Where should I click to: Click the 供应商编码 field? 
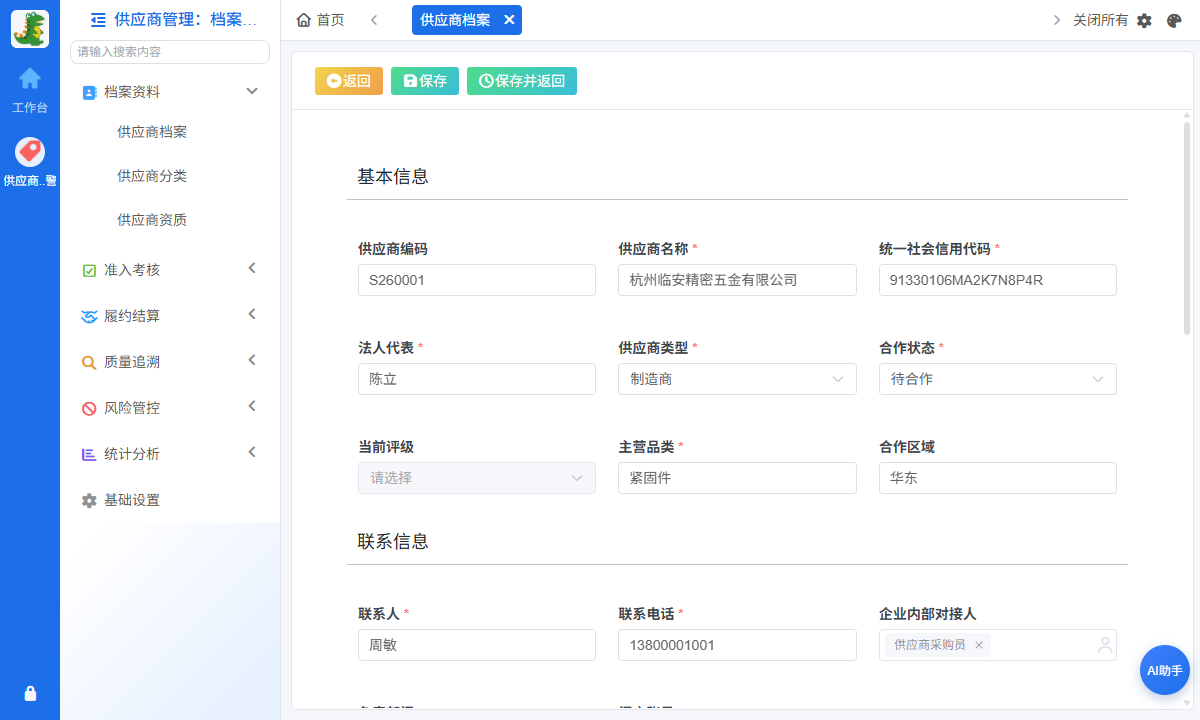tap(477, 280)
